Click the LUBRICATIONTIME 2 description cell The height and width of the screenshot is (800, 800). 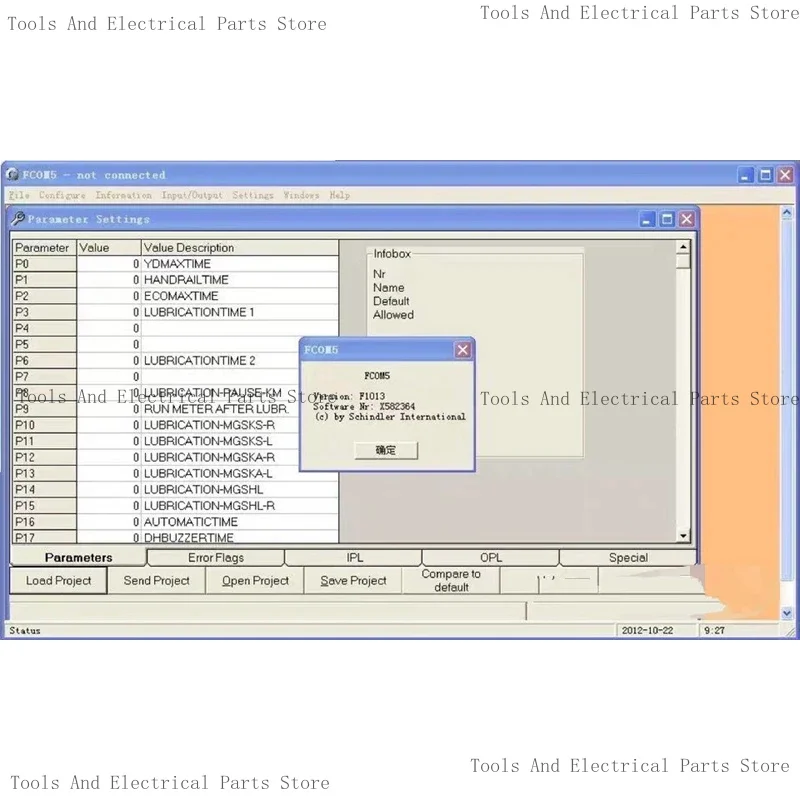220,361
